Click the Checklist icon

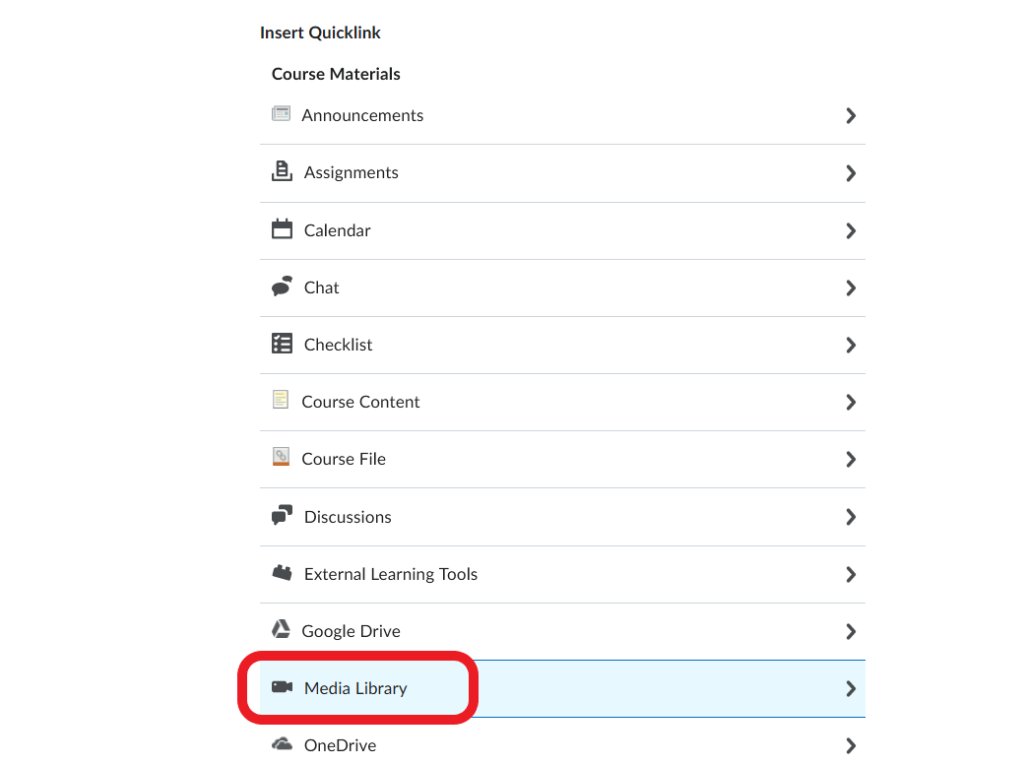(281, 343)
